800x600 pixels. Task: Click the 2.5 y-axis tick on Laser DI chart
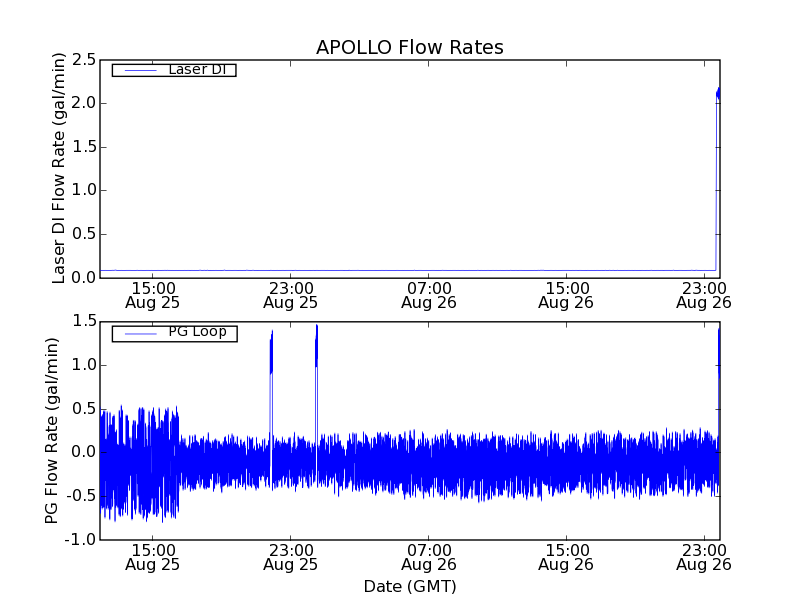(84, 59)
